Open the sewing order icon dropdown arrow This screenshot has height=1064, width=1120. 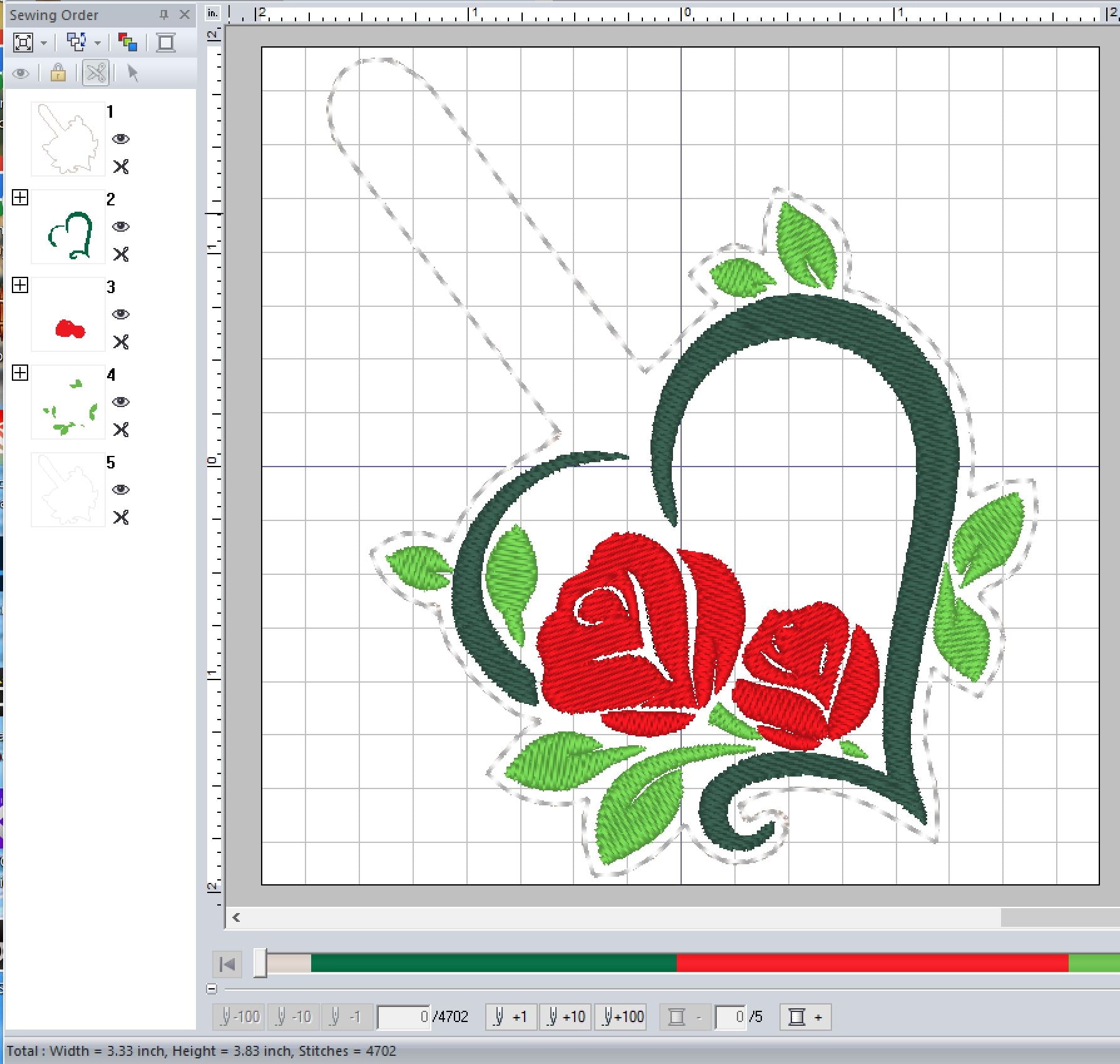[x=98, y=43]
